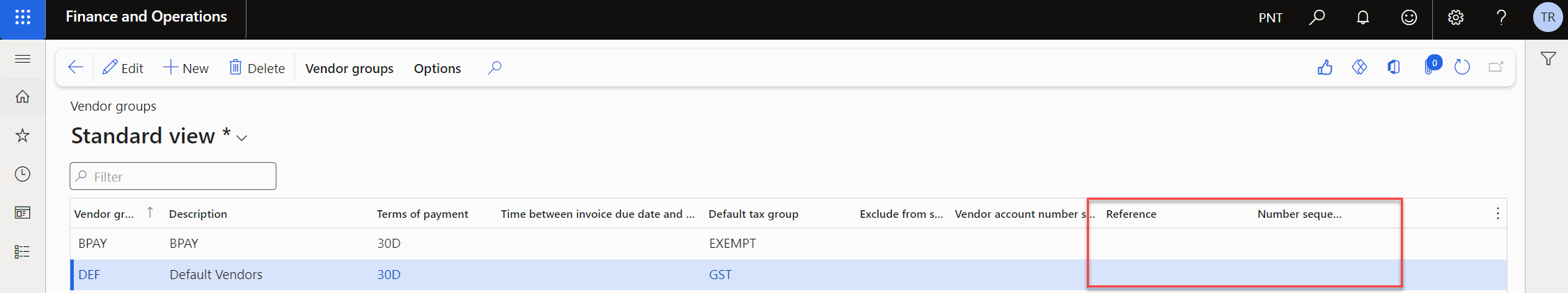The height and width of the screenshot is (293, 1568).
Task: Click the Filter input field
Action: pyautogui.click(x=173, y=176)
